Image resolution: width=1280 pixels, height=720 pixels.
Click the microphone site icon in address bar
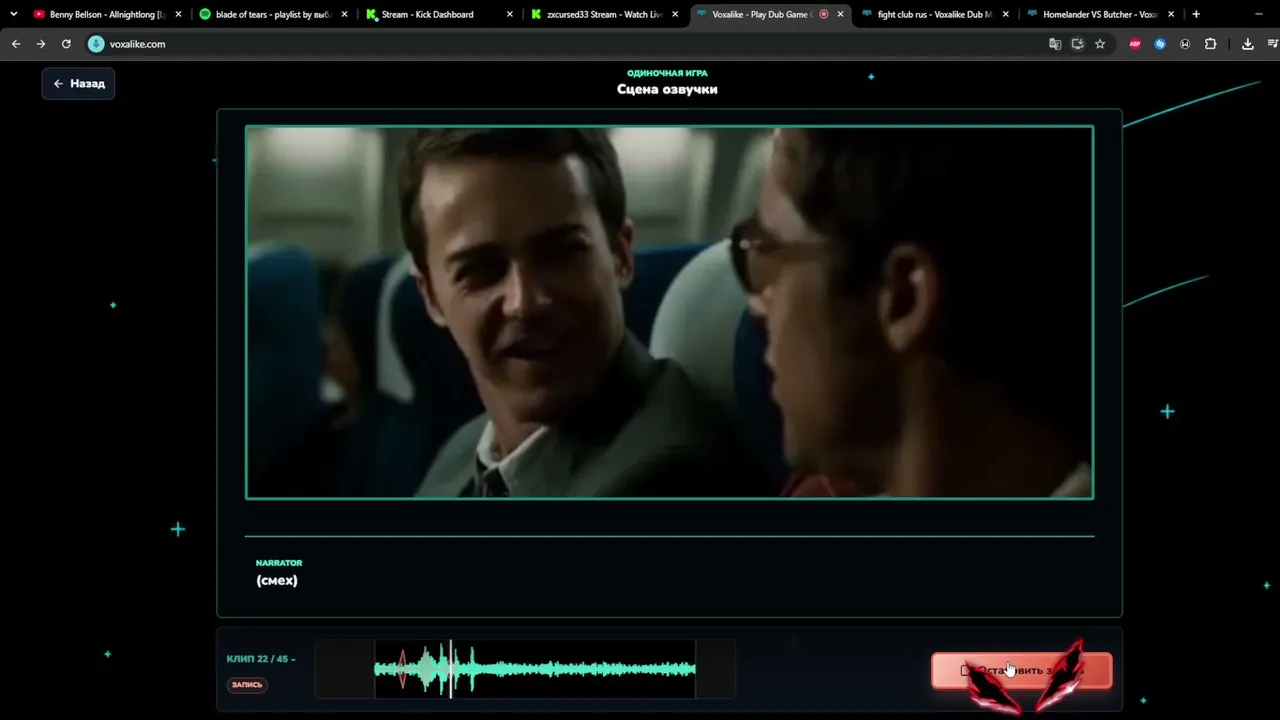(96, 44)
